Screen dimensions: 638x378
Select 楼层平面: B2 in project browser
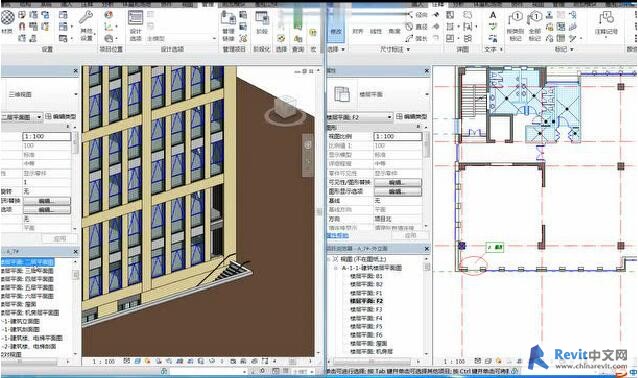366,284
